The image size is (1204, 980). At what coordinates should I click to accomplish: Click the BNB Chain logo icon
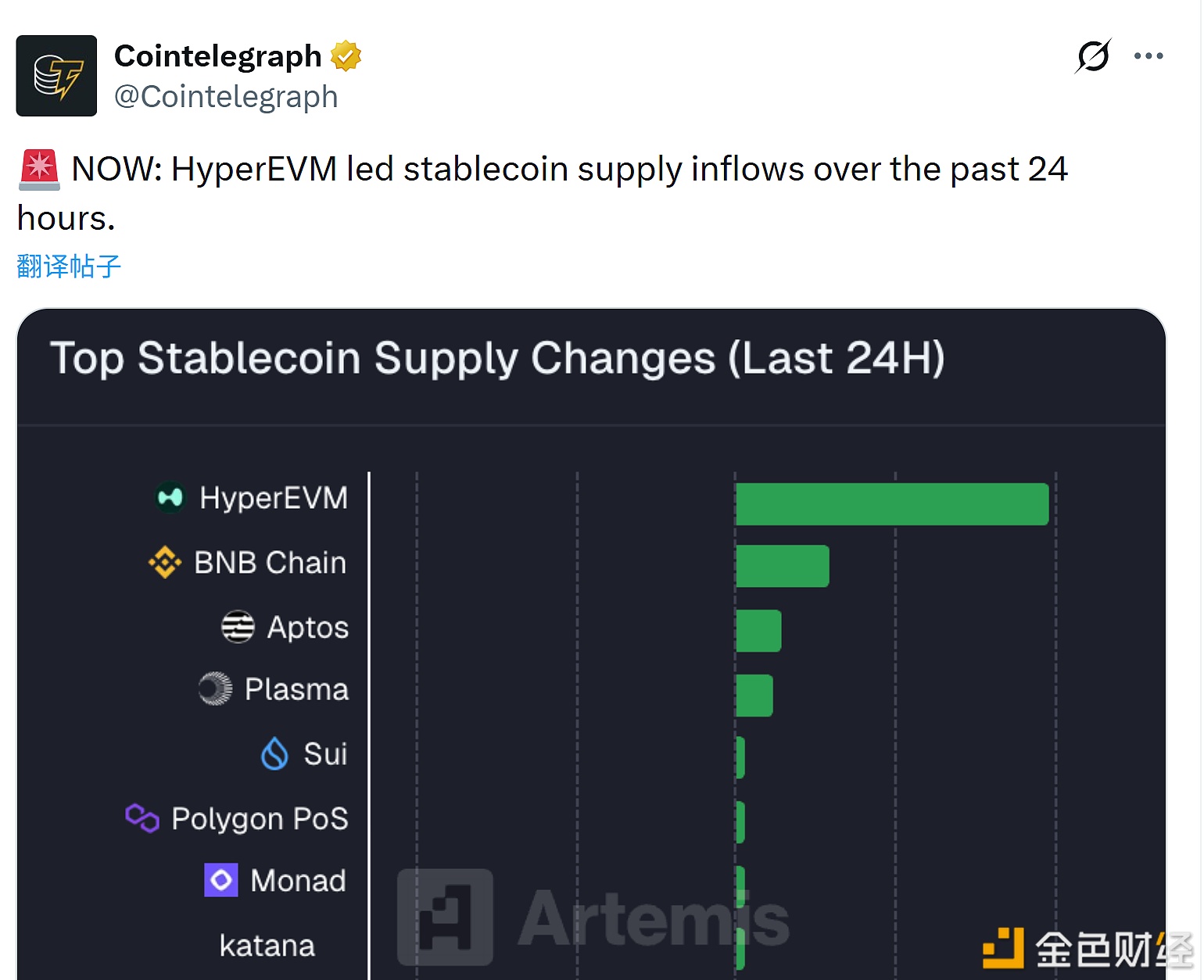(x=165, y=563)
